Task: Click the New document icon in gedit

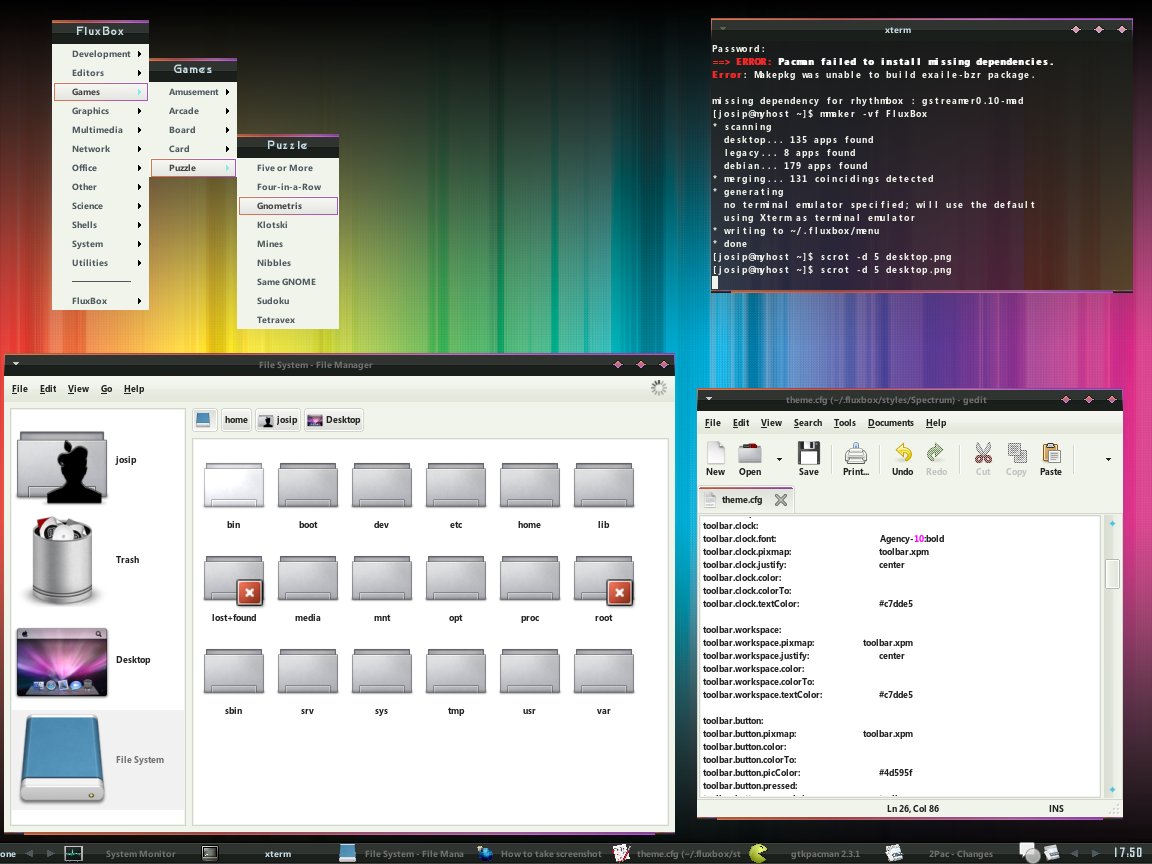Action: (715, 458)
